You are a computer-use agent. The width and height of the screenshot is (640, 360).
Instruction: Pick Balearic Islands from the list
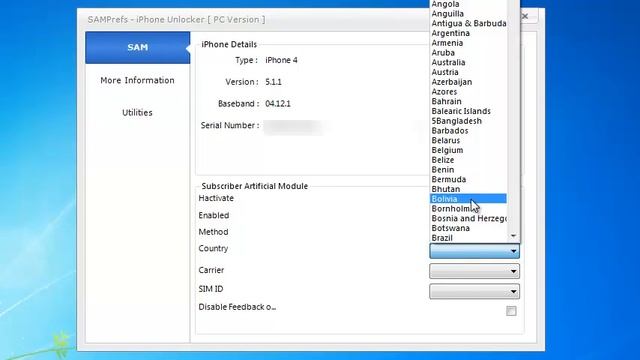(469, 111)
